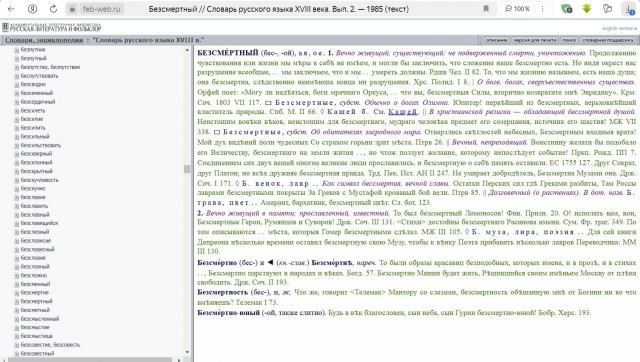The width and height of the screenshot is (640, 362).
Task: Click the document icon beside Безсмертие
Action: [x=17, y=293]
